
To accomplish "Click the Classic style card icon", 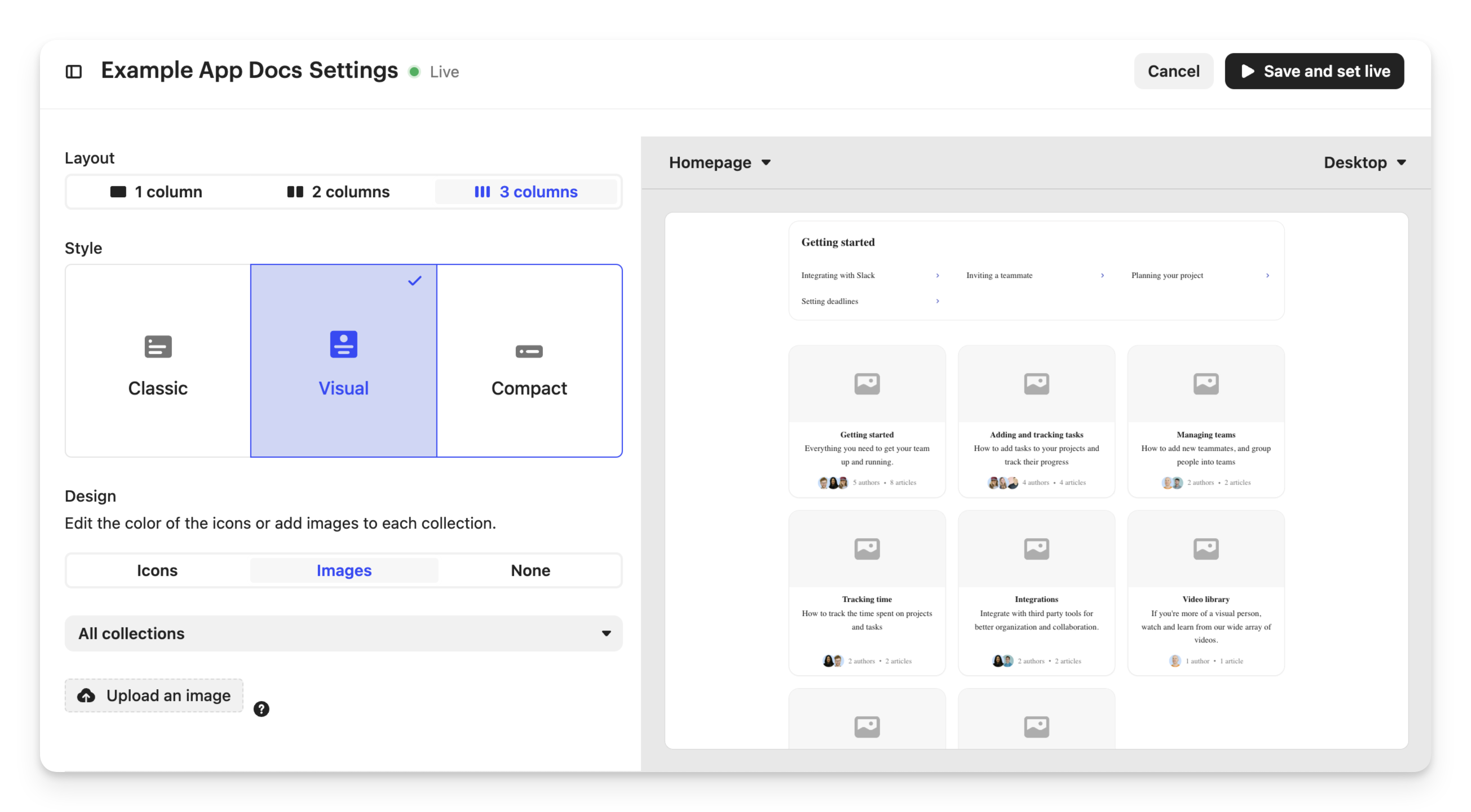I will [158, 347].
